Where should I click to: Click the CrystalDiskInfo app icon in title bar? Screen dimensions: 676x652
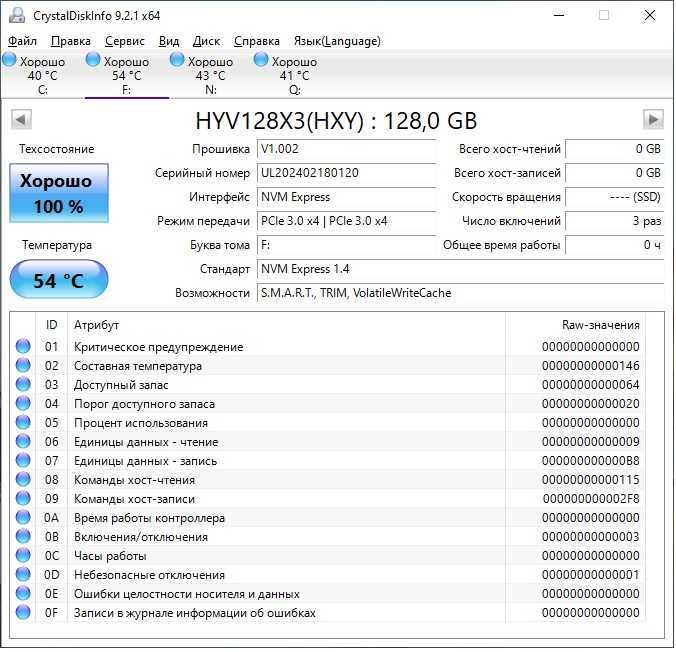pos(17,16)
